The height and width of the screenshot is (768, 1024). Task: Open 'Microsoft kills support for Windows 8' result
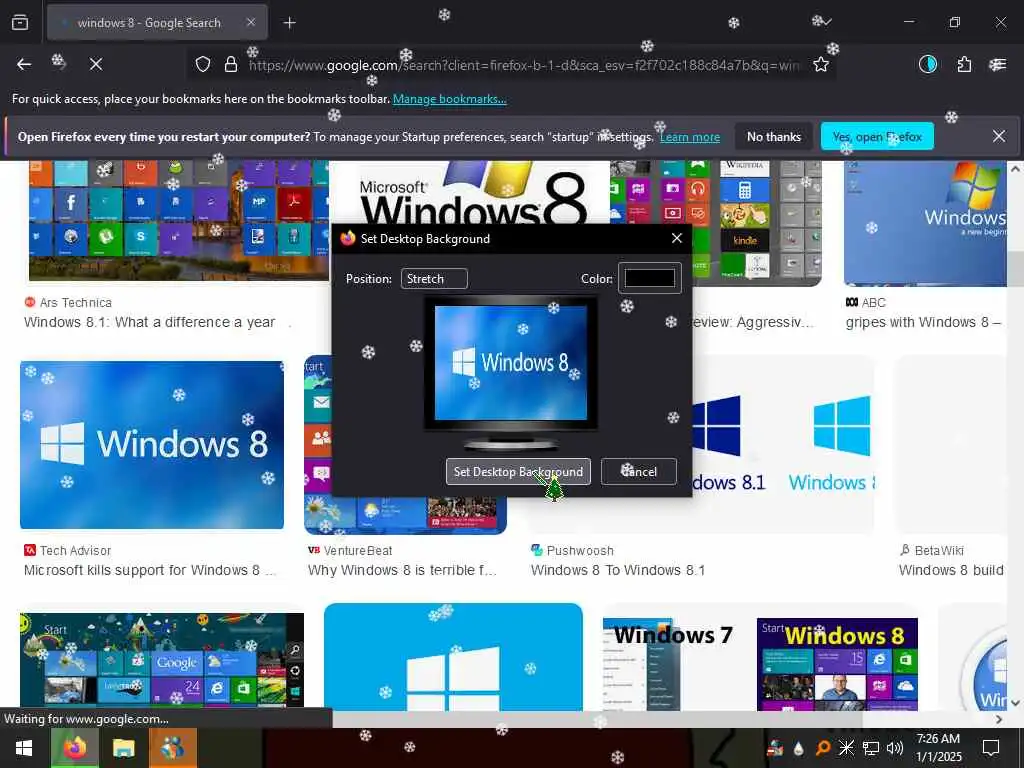tap(150, 570)
